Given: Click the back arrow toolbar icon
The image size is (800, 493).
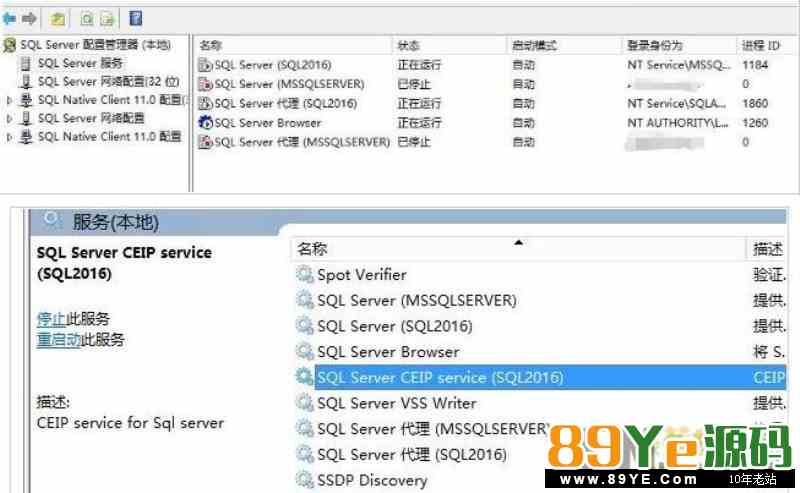Looking at the screenshot, I should (9, 19).
